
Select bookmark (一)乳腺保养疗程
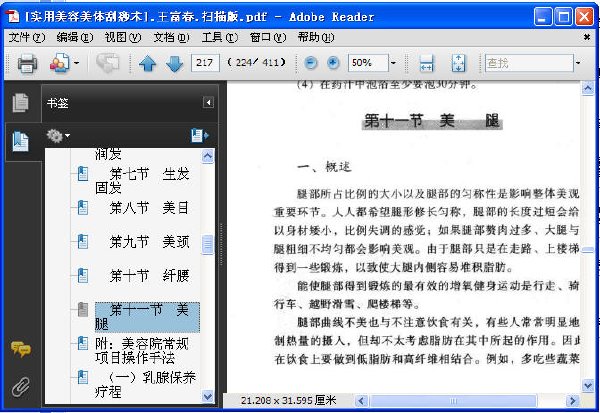pos(145,384)
